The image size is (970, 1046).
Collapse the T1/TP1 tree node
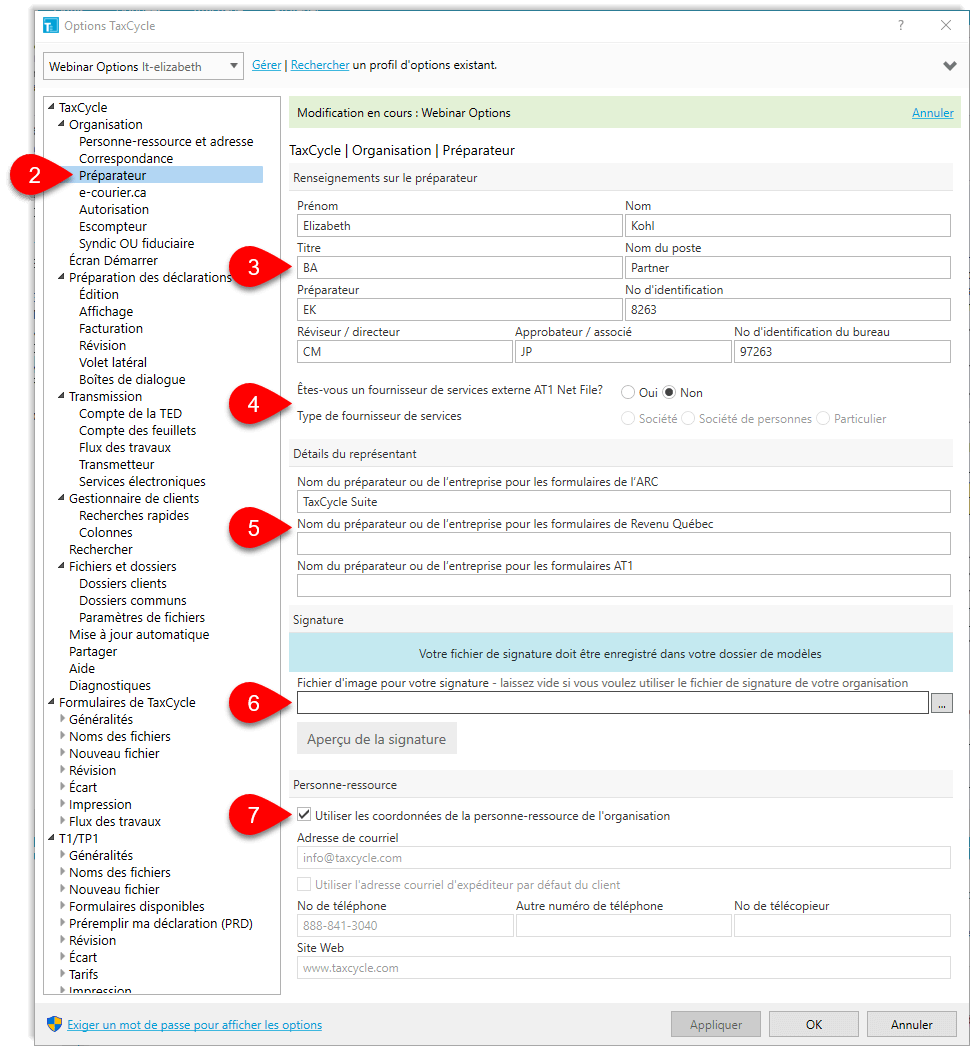51,838
